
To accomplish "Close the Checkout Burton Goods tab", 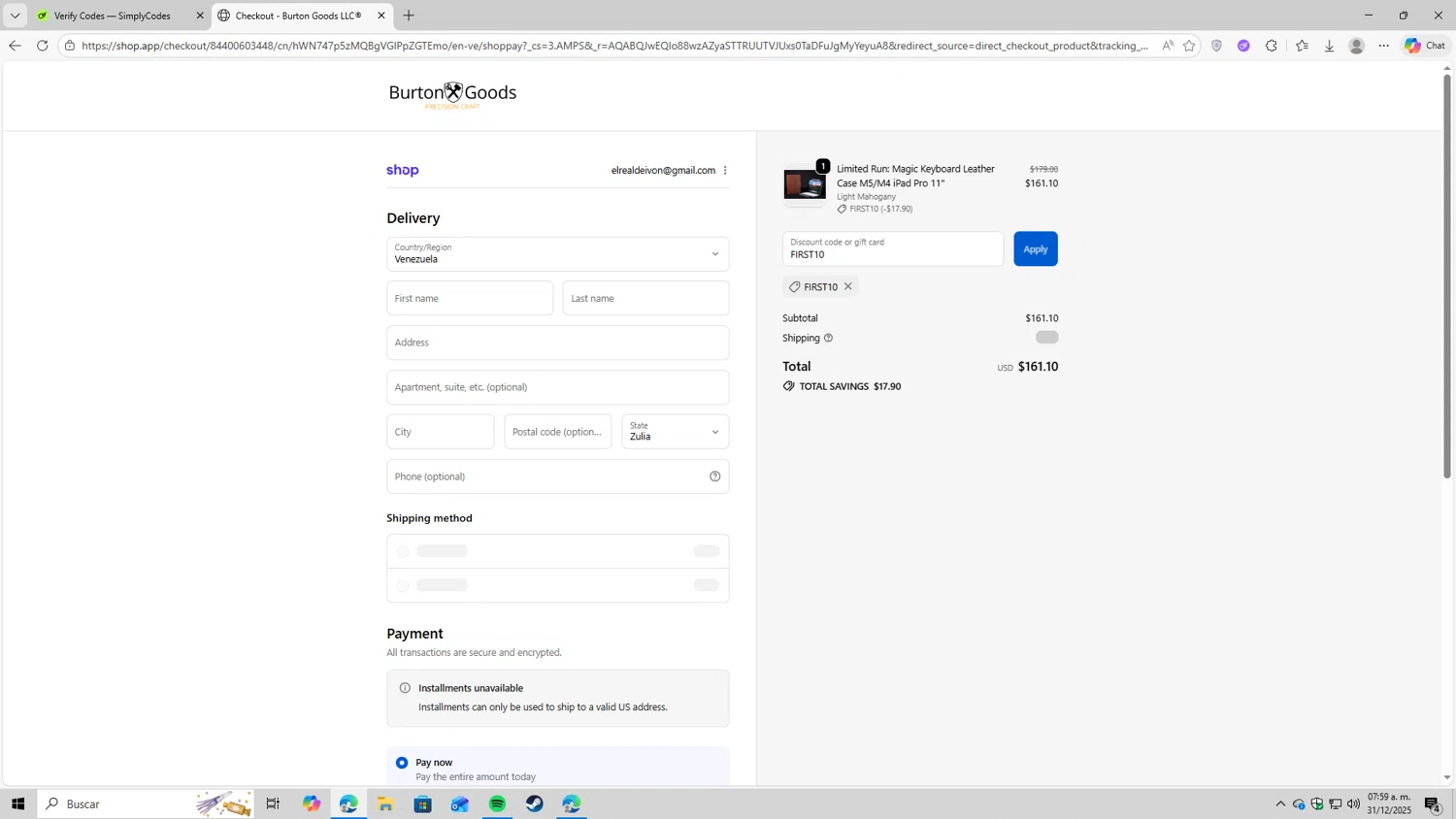I will click(x=381, y=16).
